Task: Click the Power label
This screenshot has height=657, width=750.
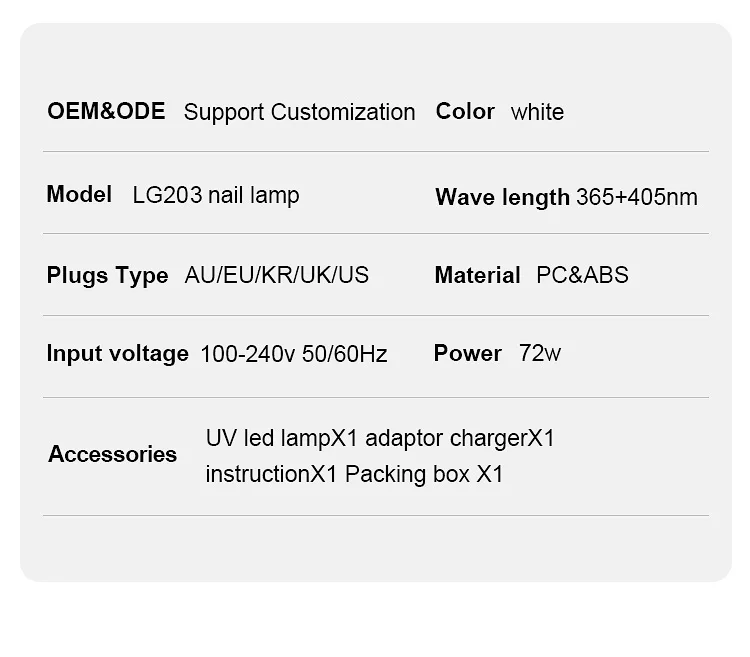Action: click(x=467, y=353)
